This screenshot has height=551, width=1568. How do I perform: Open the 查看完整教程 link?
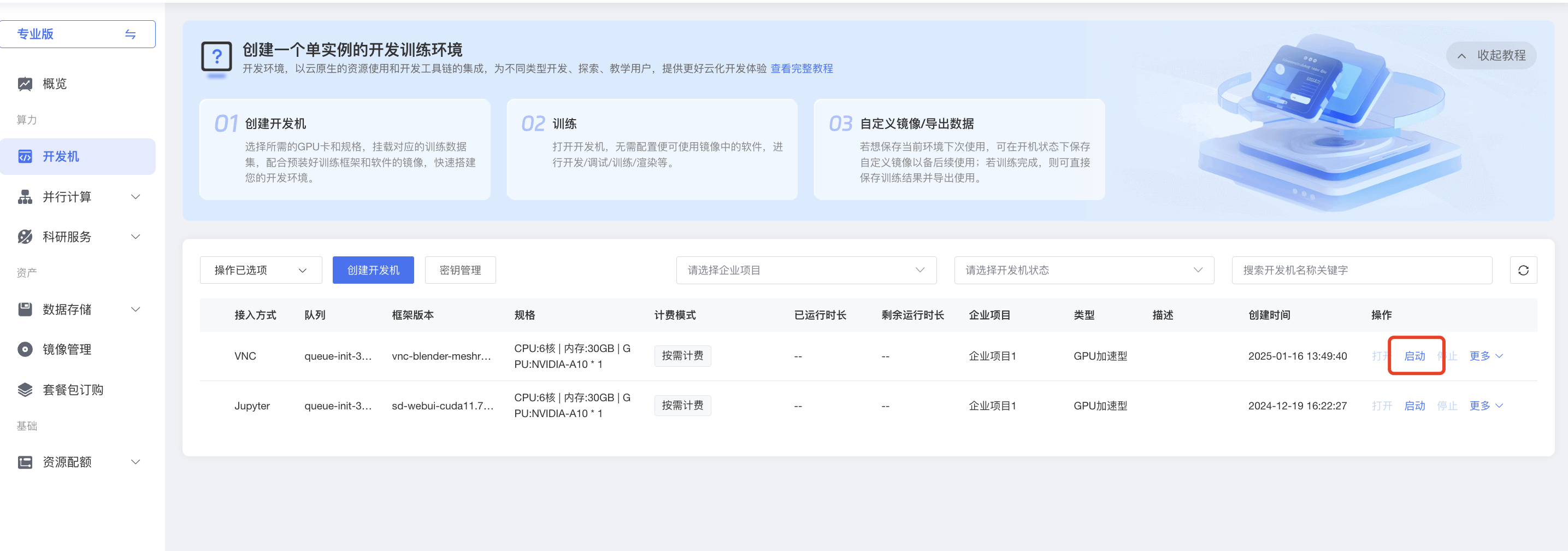pos(801,69)
